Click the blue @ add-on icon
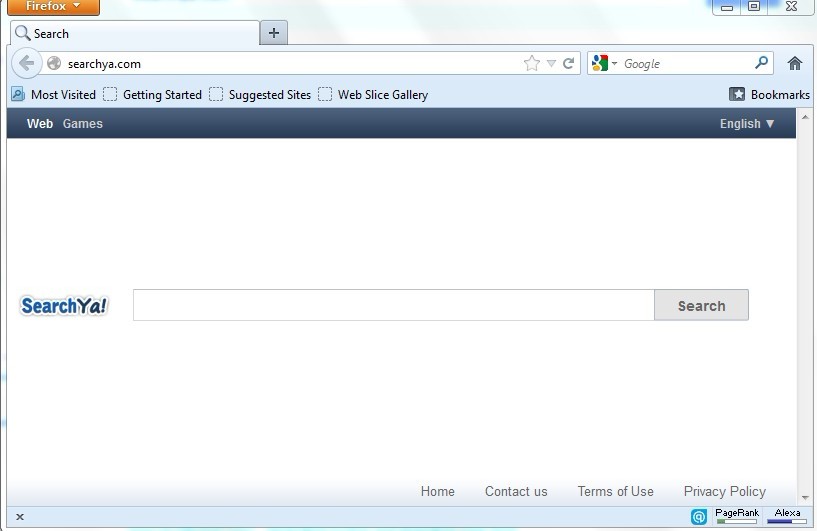 click(x=699, y=516)
